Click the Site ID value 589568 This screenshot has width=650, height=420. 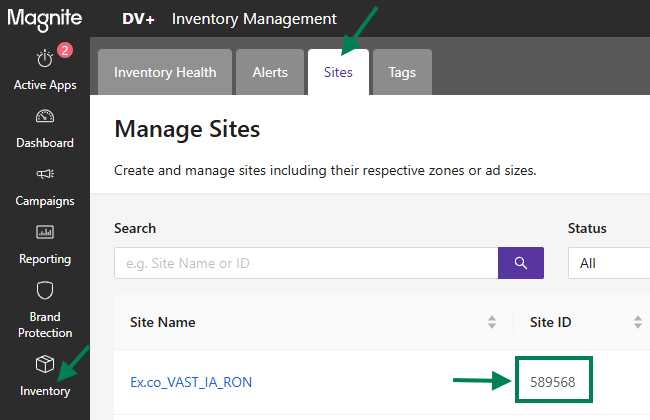point(553,382)
